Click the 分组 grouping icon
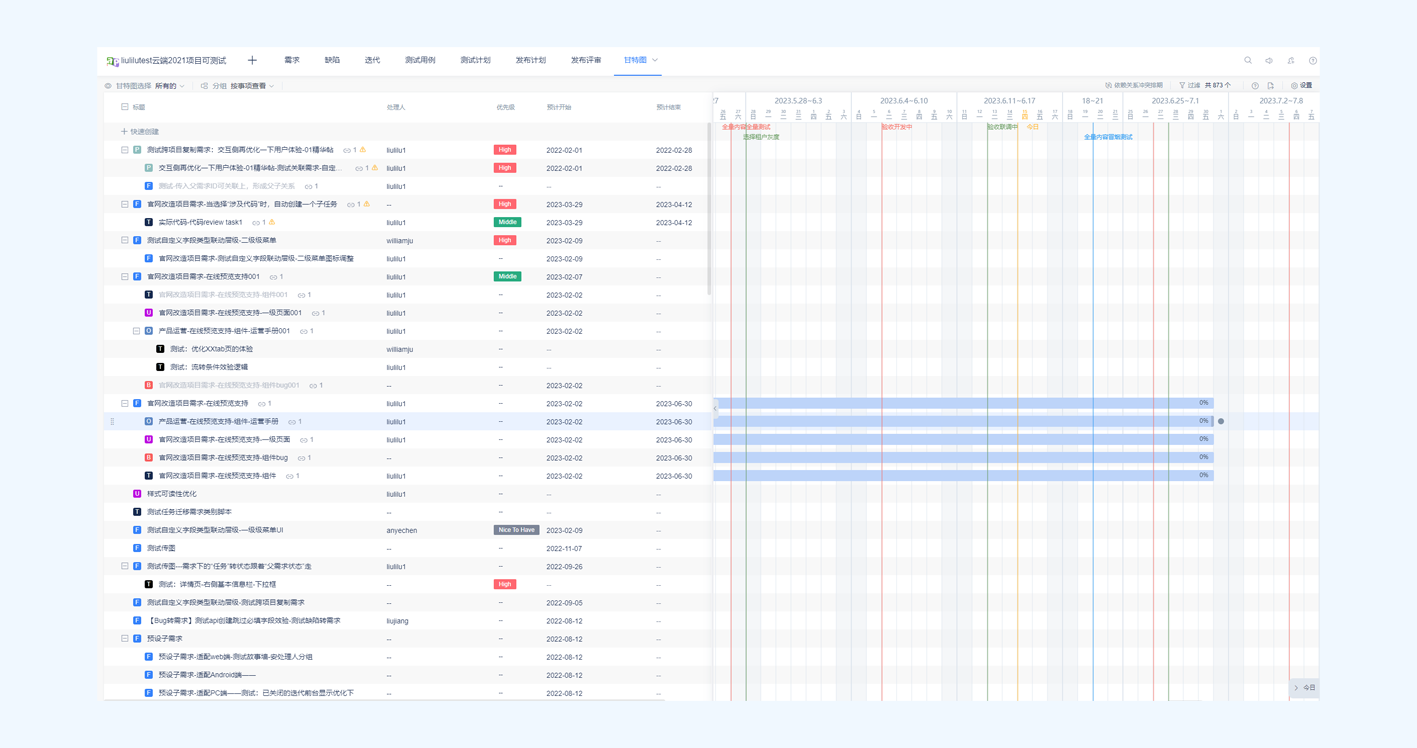This screenshot has height=748, width=1417. [205, 86]
